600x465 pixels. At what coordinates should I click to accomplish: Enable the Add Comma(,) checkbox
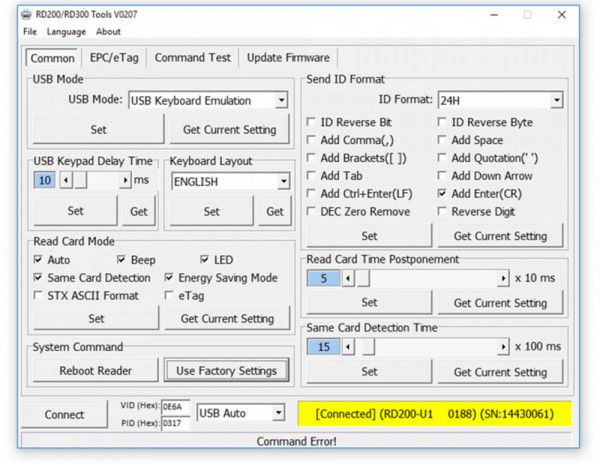coord(313,140)
